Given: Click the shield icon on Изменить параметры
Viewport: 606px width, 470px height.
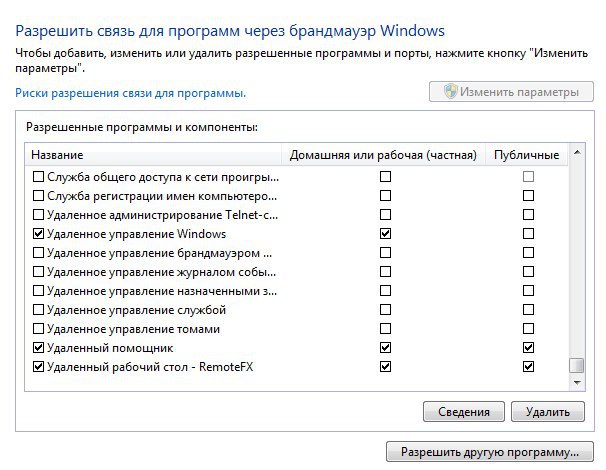Looking at the screenshot, I should point(451,91).
